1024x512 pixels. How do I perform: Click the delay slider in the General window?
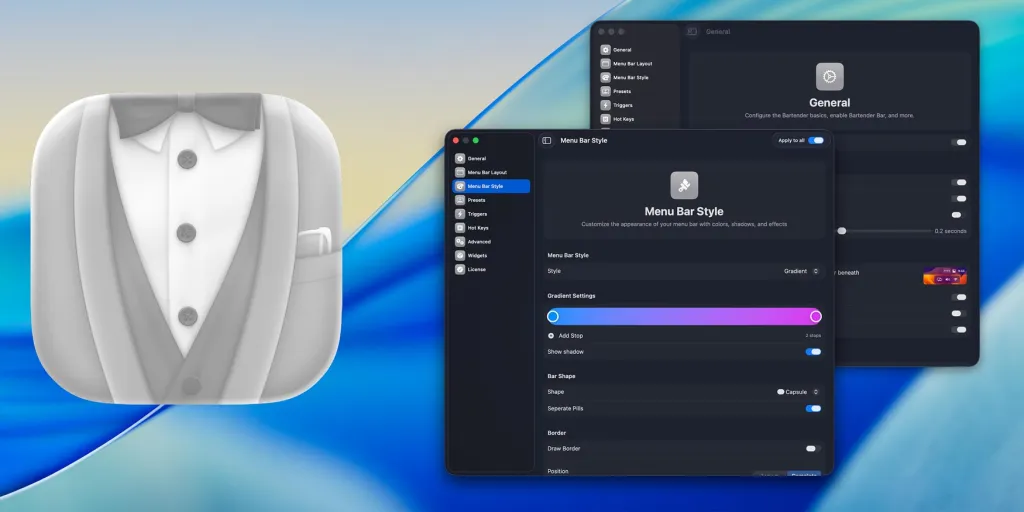(x=842, y=231)
